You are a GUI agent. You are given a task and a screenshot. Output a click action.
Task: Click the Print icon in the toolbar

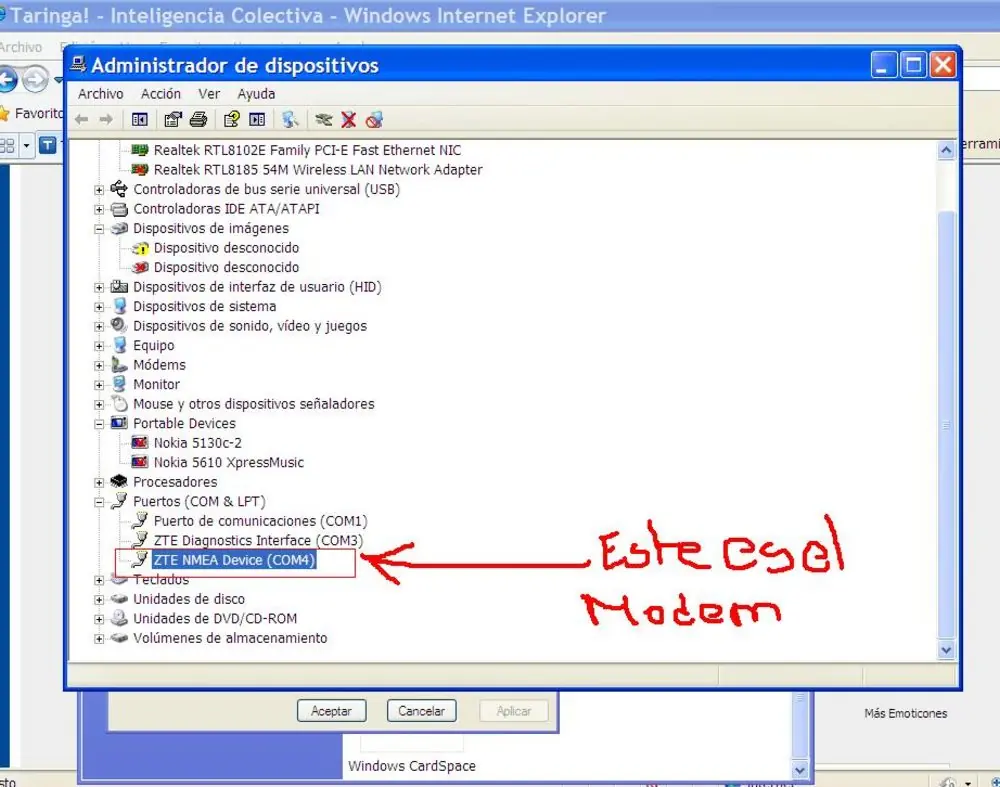coord(198,119)
